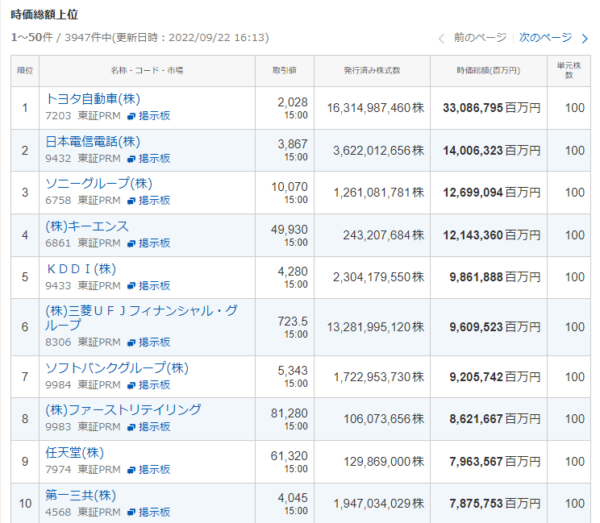The width and height of the screenshot is (600, 523).
Task: Open the (株)ファーストリテイリング link
Action: tap(123, 410)
